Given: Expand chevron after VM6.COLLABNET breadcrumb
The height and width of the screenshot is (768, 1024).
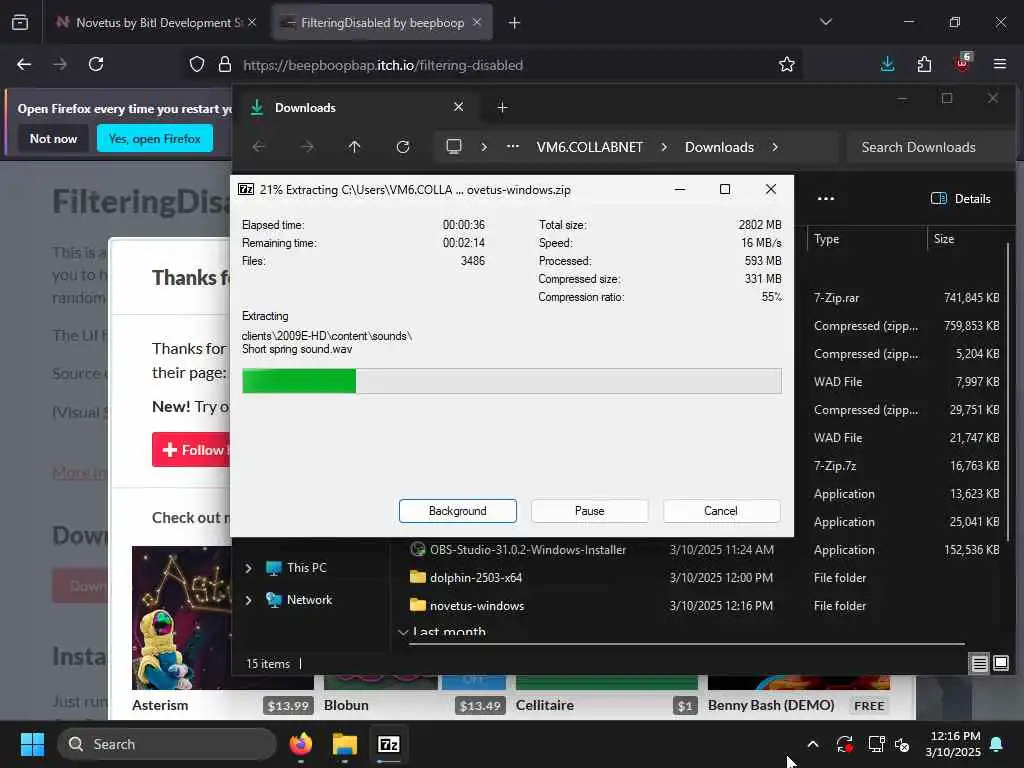Looking at the screenshot, I should tap(664, 147).
